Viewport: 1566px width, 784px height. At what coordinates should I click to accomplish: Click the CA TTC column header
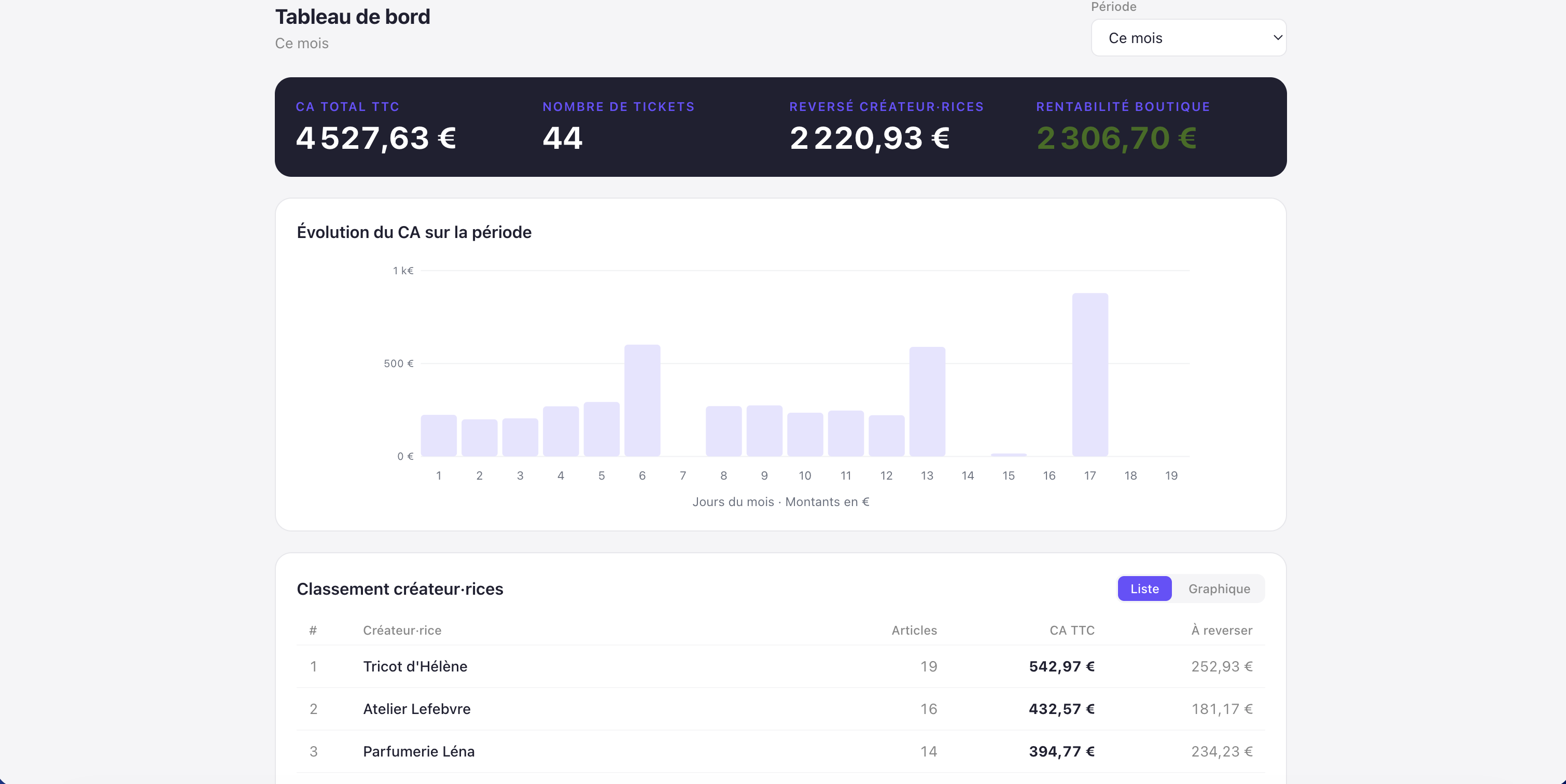coord(1072,630)
